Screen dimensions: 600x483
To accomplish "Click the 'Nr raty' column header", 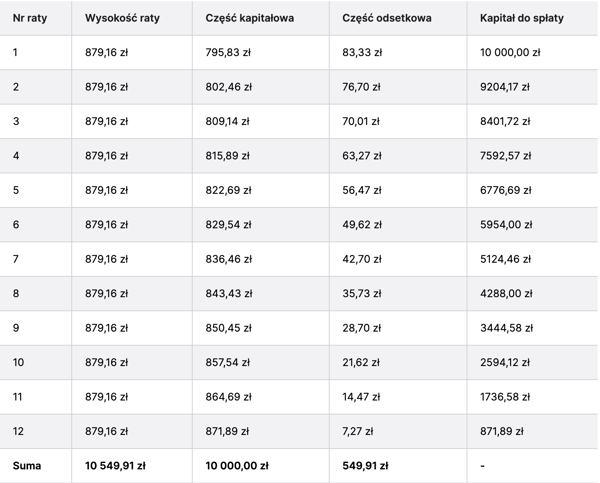I will (32, 18).
